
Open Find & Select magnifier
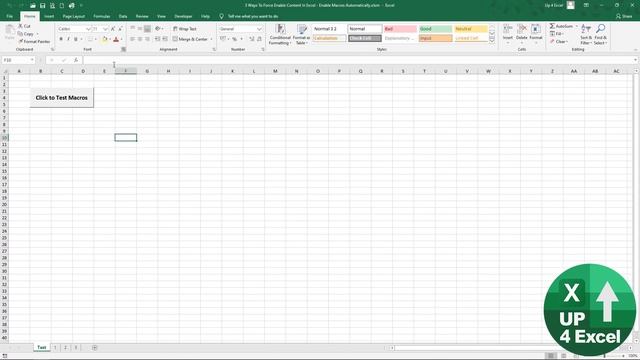tap(600, 34)
